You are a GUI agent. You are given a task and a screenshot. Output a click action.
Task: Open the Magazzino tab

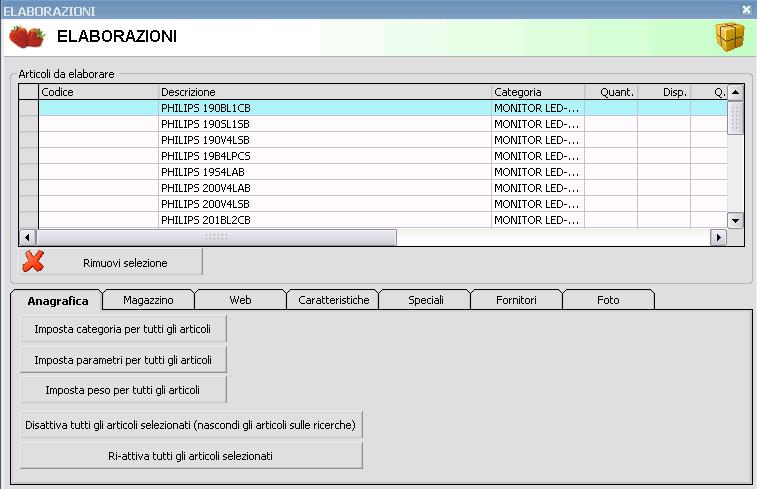tap(148, 300)
